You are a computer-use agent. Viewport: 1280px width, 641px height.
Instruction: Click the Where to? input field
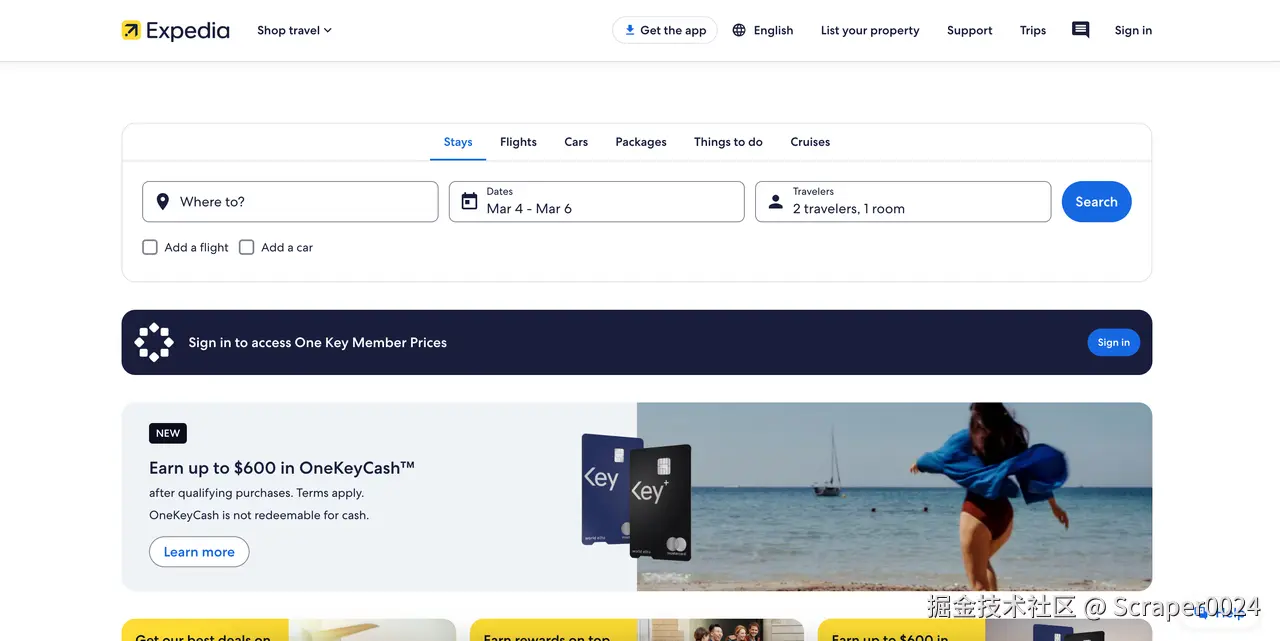click(290, 201)
